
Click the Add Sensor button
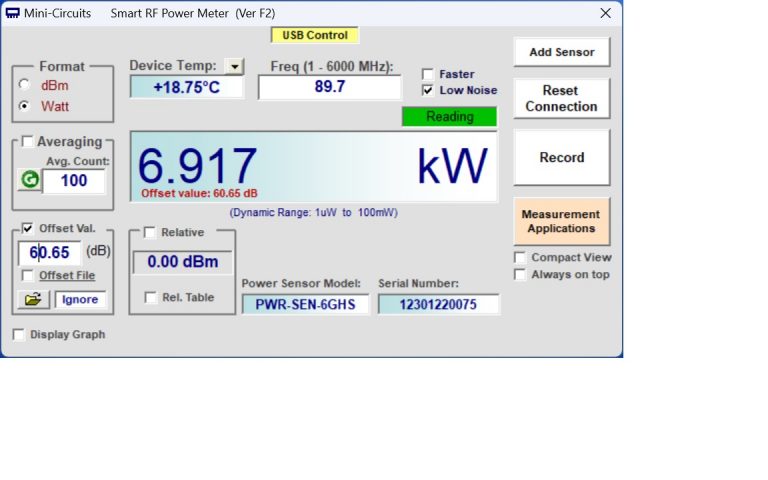coord(561,52)
